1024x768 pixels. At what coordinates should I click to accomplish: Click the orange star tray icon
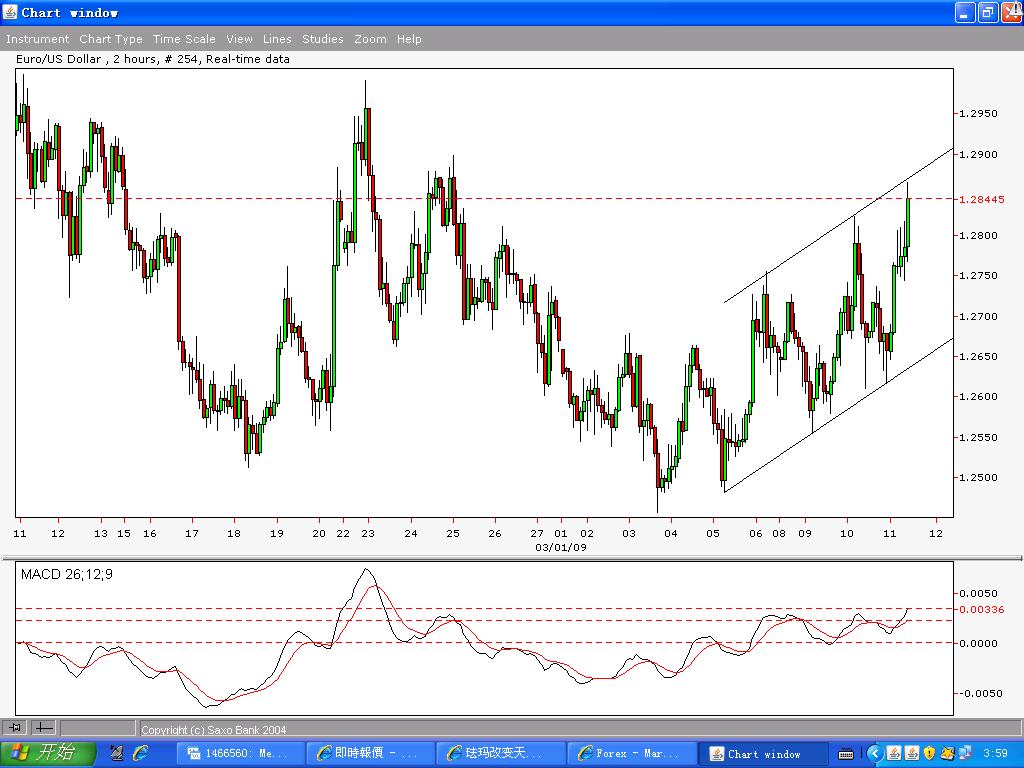coord(947,754)
